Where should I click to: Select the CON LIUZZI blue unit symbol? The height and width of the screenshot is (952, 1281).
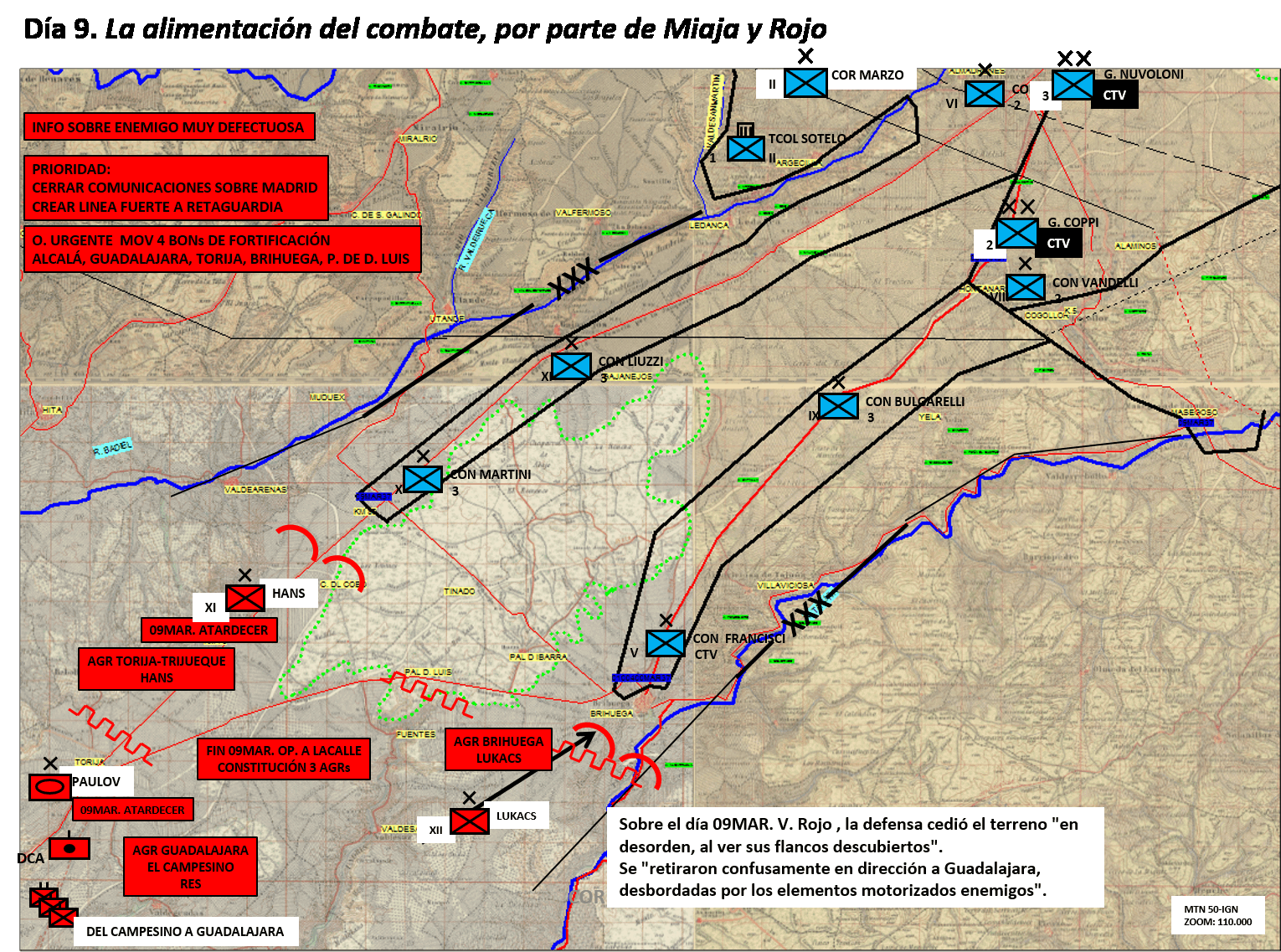click(571, 366)
